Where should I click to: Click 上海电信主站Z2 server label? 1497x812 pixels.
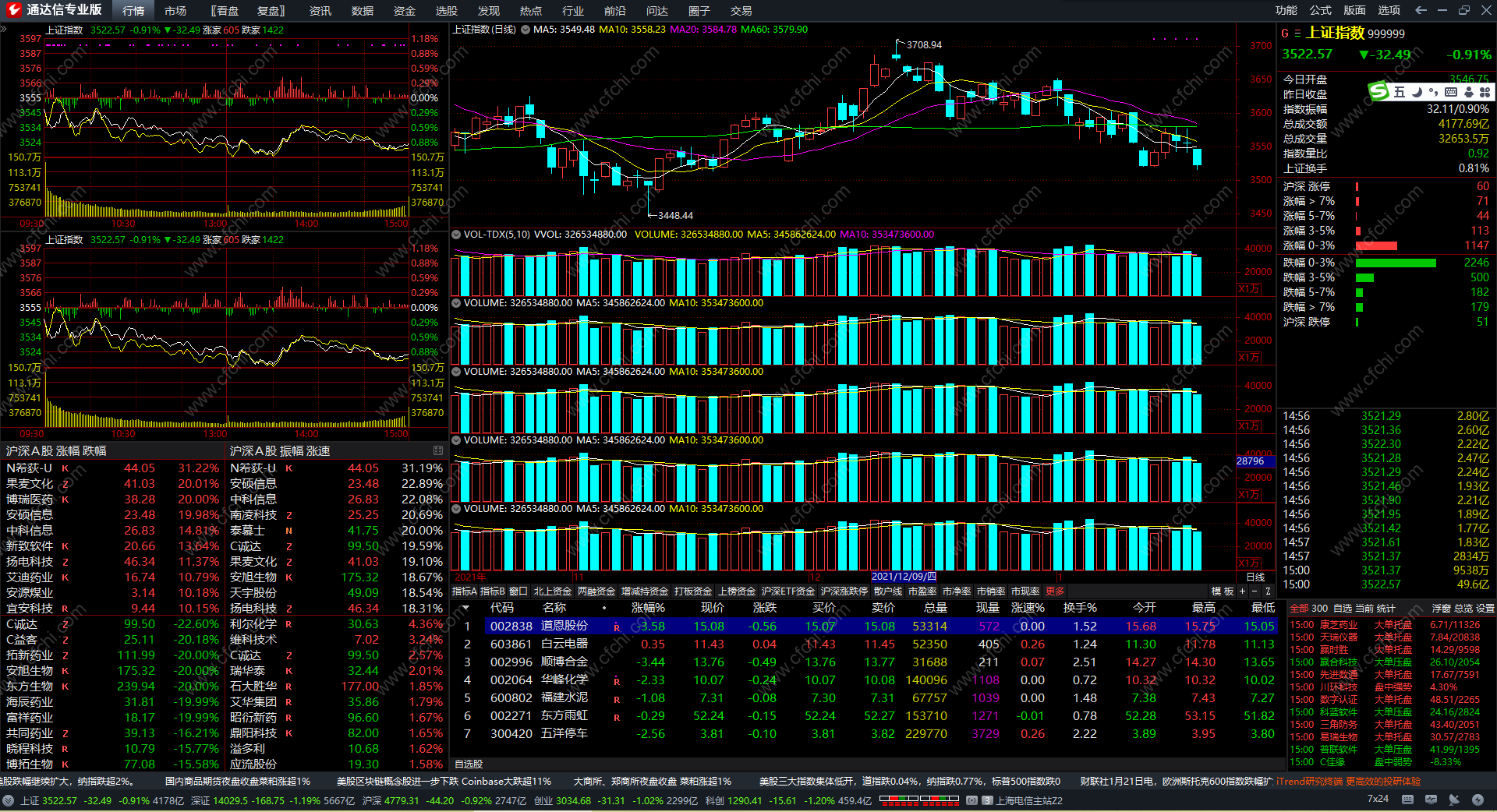pos(1029,800)
